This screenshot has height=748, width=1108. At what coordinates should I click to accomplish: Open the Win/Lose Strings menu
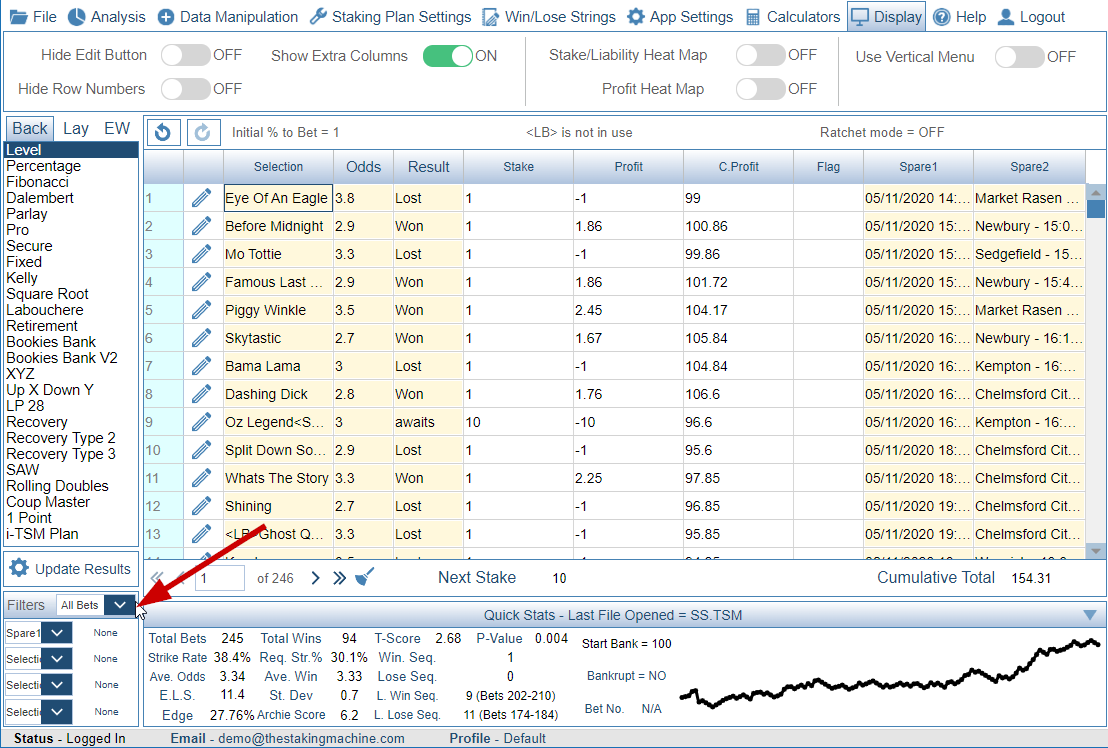[549, 17]
